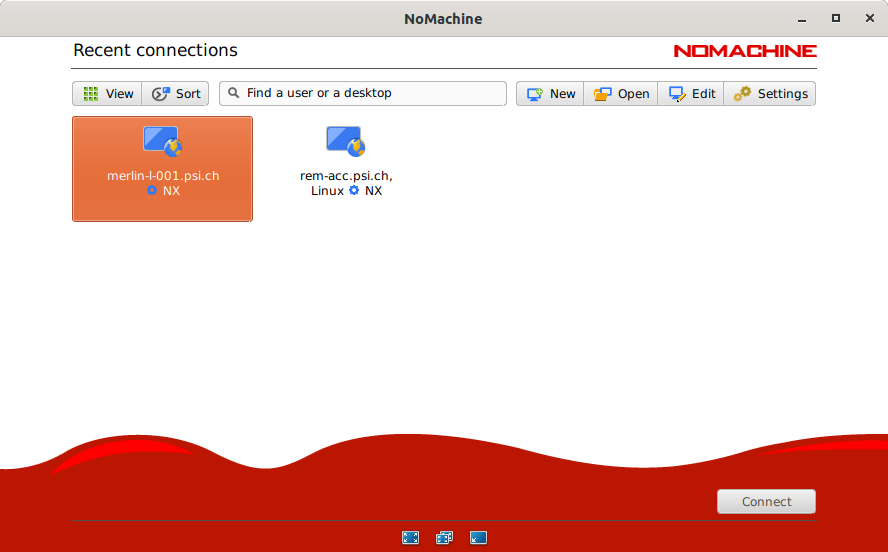
Task: Open Settings via the gears icon
Action: 742,94
